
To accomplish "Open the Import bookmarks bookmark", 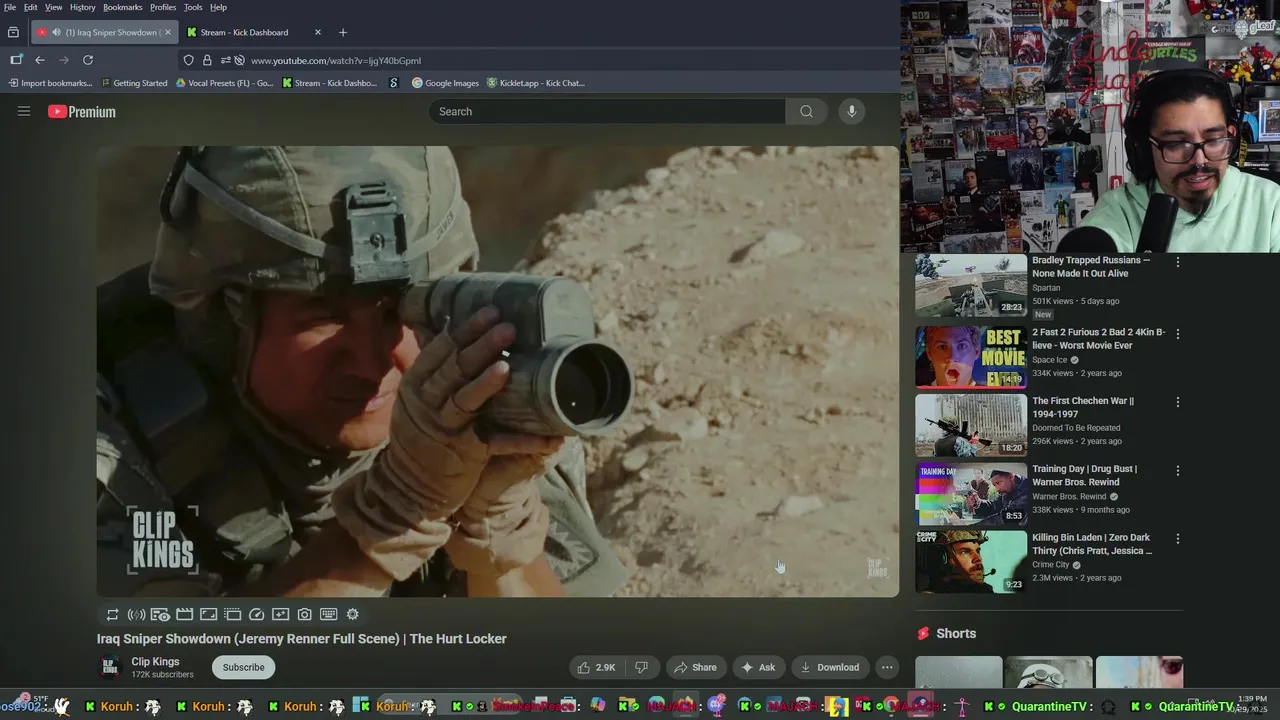I will (50, 83).
